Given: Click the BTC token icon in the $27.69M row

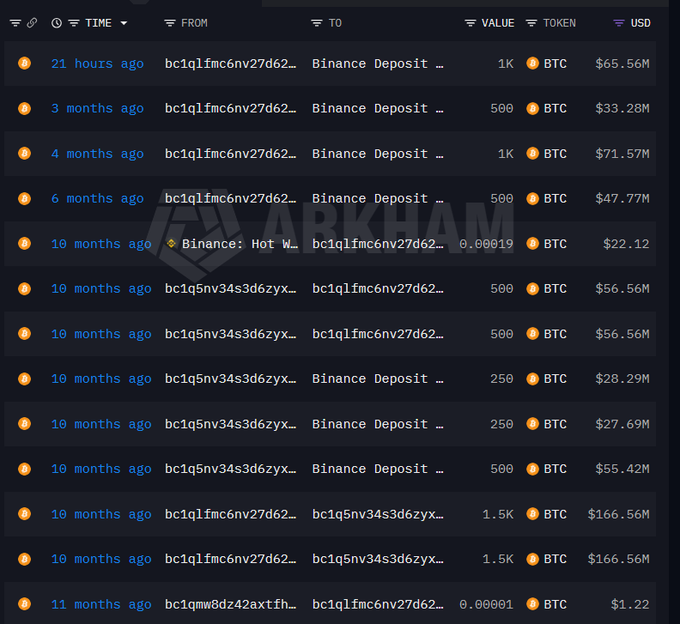Looking at the screenshot, I should (533, 424).
